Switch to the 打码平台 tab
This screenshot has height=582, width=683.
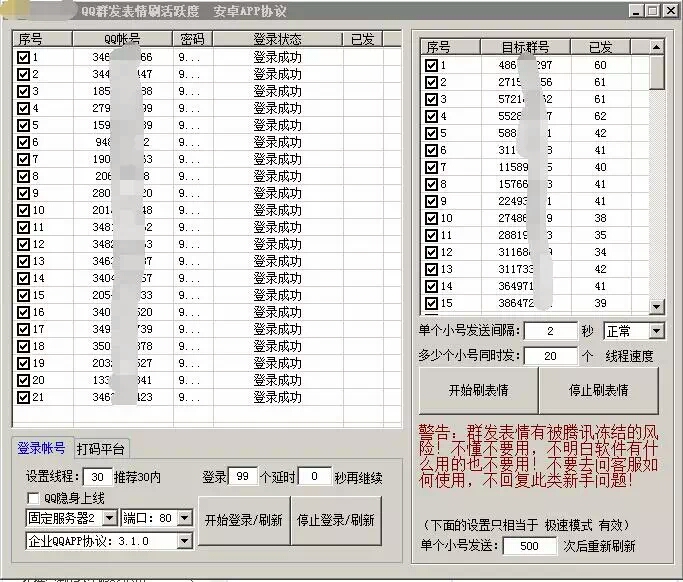pyautogui.click(x=102, y=448)
